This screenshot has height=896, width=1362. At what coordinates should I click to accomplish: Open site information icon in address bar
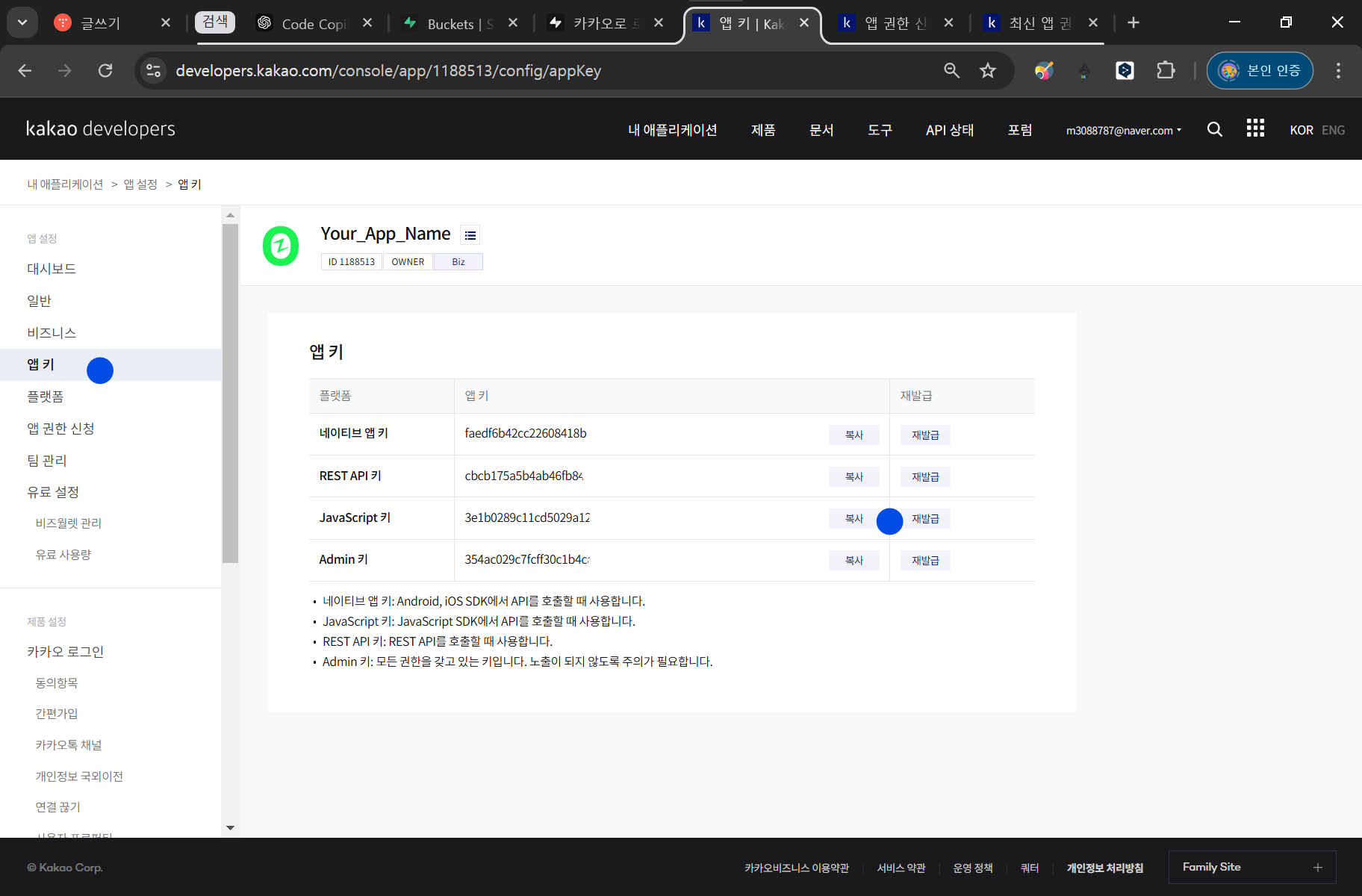[154, 70]
